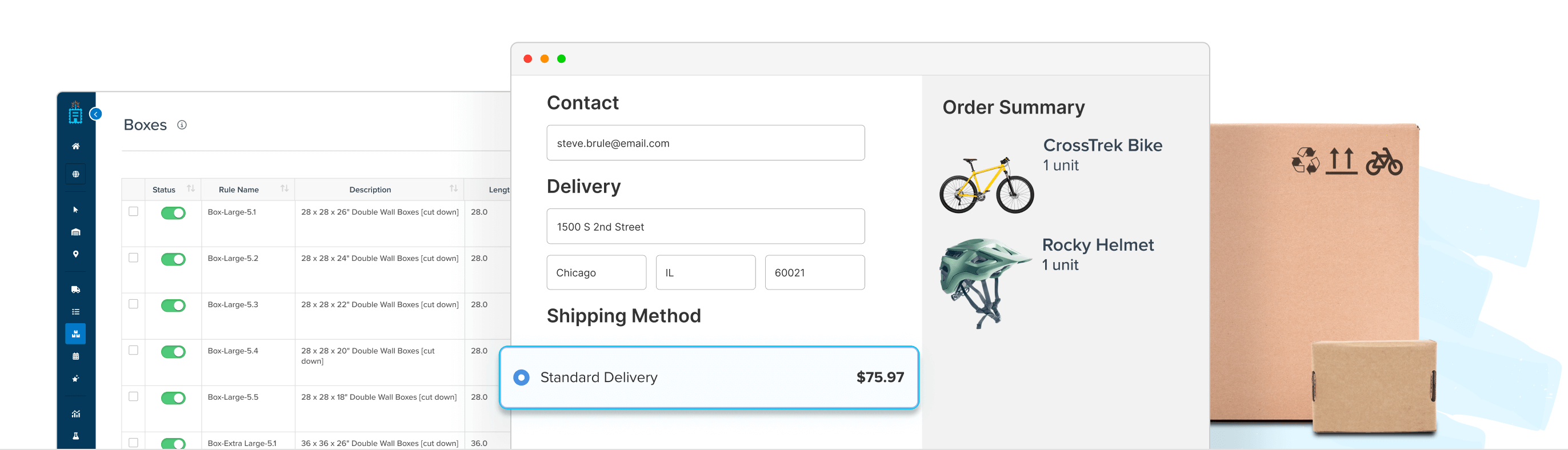Click the email address input field
Viewport: 1568px width, 450px height.
[x=705, y=143]
